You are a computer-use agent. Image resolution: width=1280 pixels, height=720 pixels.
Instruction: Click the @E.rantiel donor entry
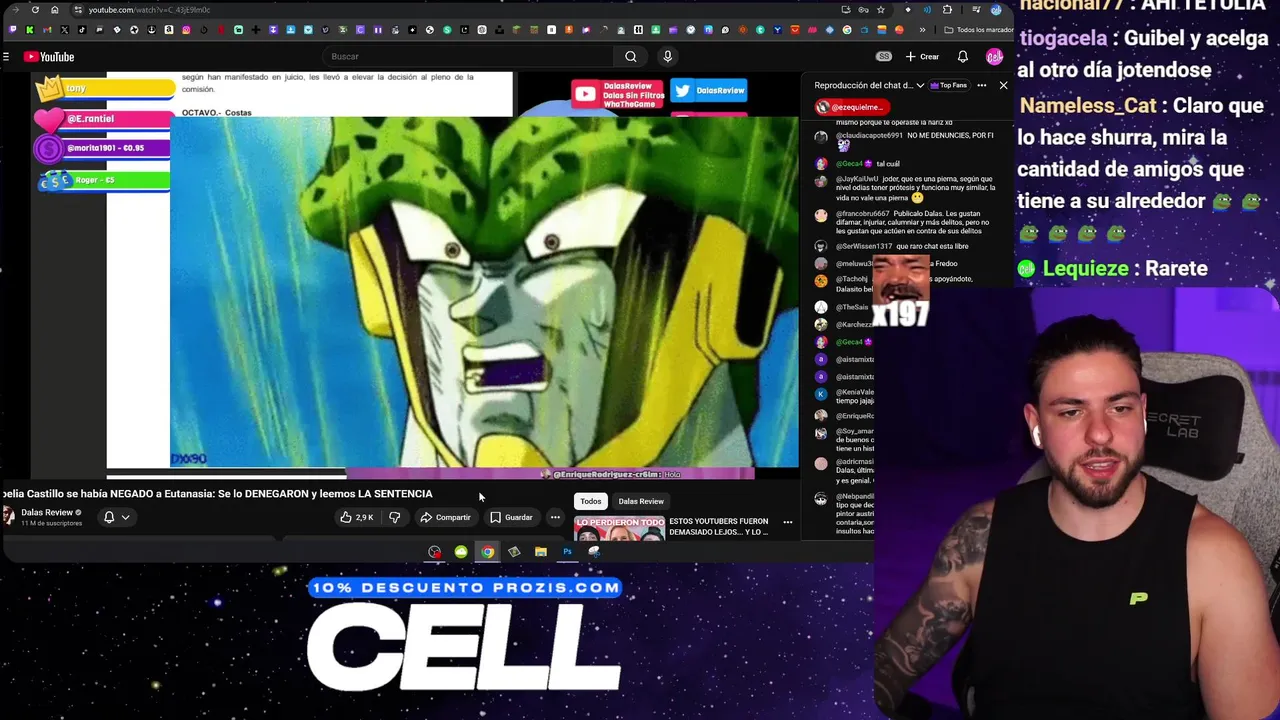[x=105, y=119]
